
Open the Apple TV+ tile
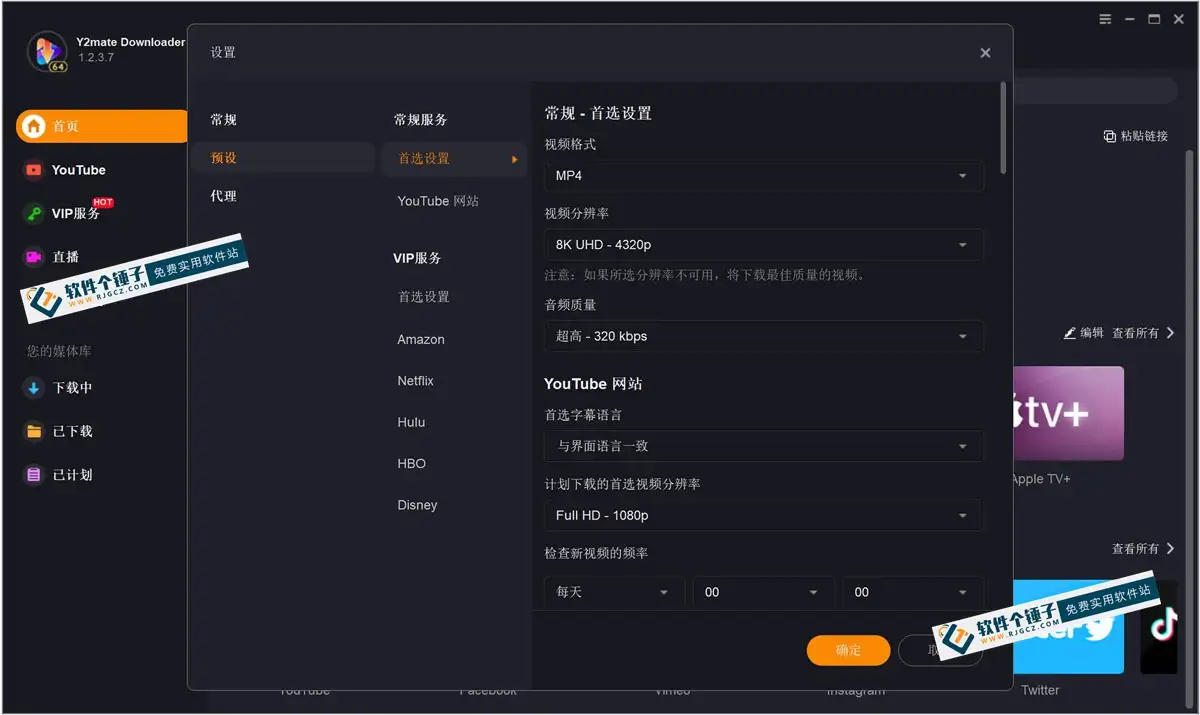[x=1069, y=413]
